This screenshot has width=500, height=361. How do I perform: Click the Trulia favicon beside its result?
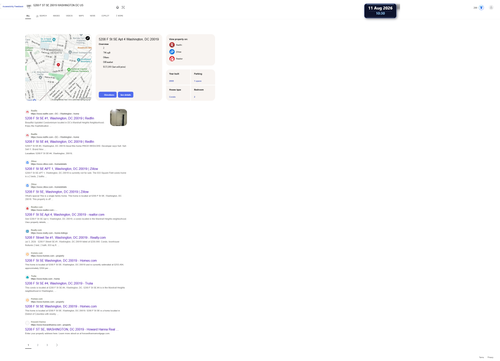tap(27, 277)
